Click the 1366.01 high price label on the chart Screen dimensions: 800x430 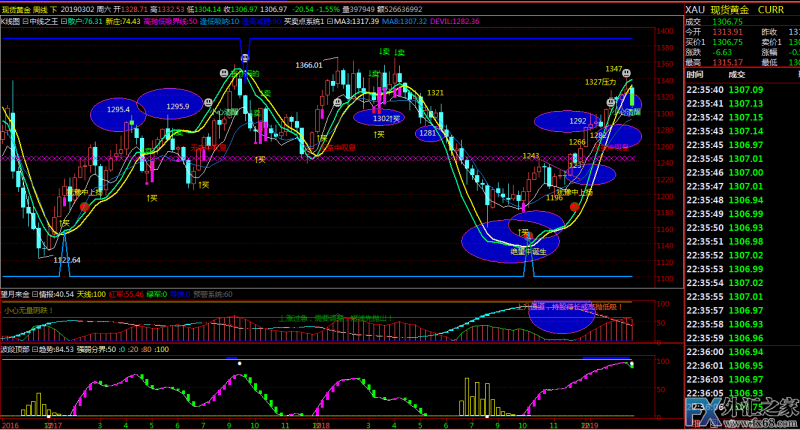pyautogui.click(x=309, y=65)
